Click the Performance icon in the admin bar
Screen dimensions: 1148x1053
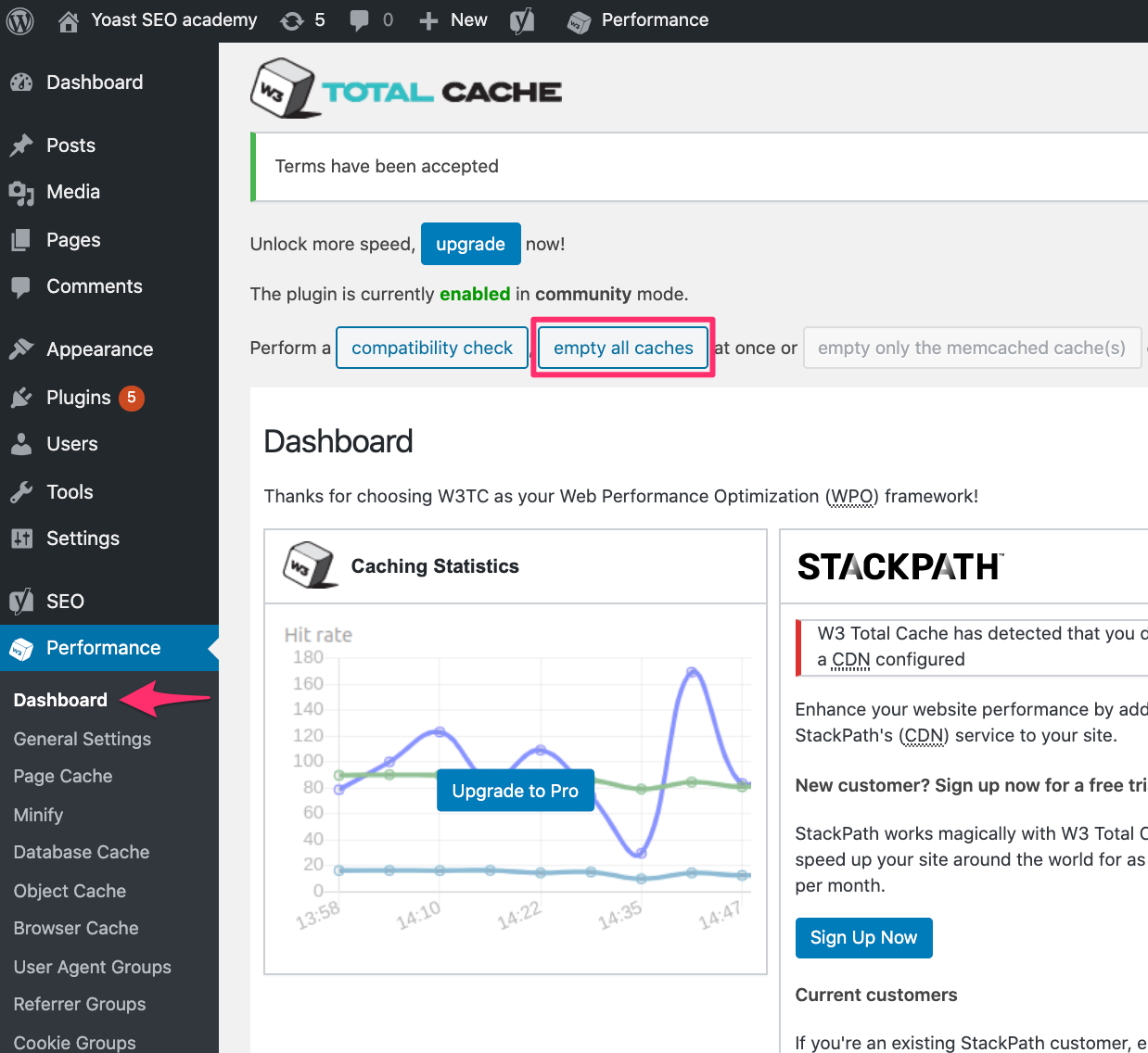tap(580, 19)
